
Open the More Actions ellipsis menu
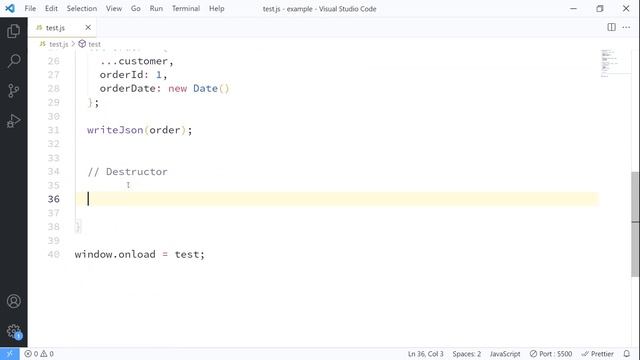click(x=626, y=27)
